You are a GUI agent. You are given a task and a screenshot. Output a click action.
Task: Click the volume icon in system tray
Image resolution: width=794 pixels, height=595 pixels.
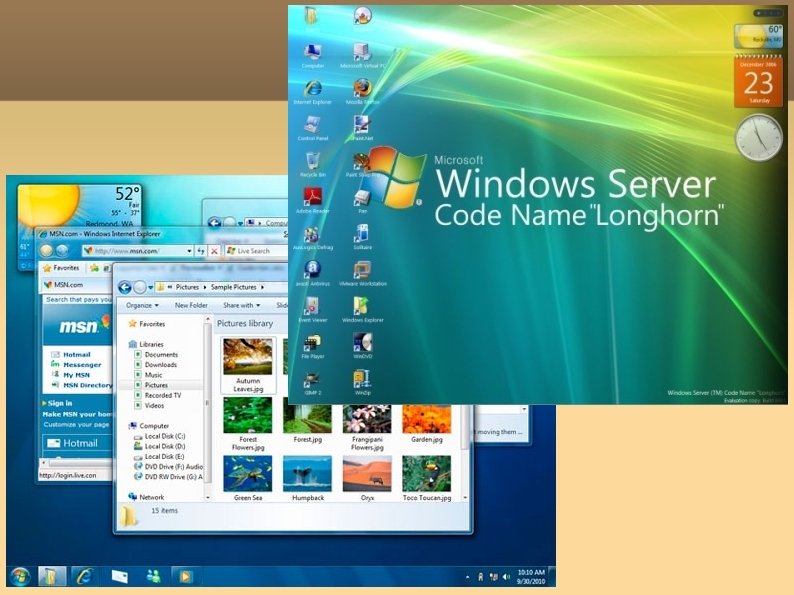(x=506, y=576)
